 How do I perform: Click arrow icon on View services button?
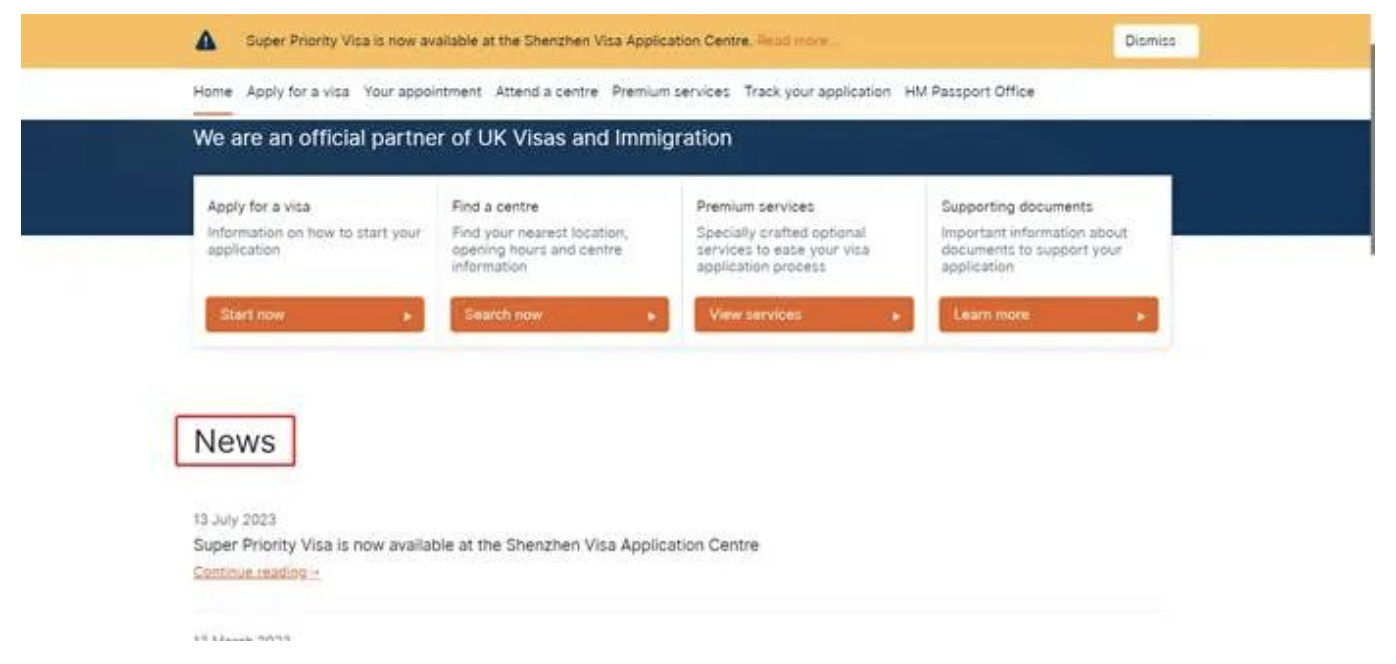point(896,316)
